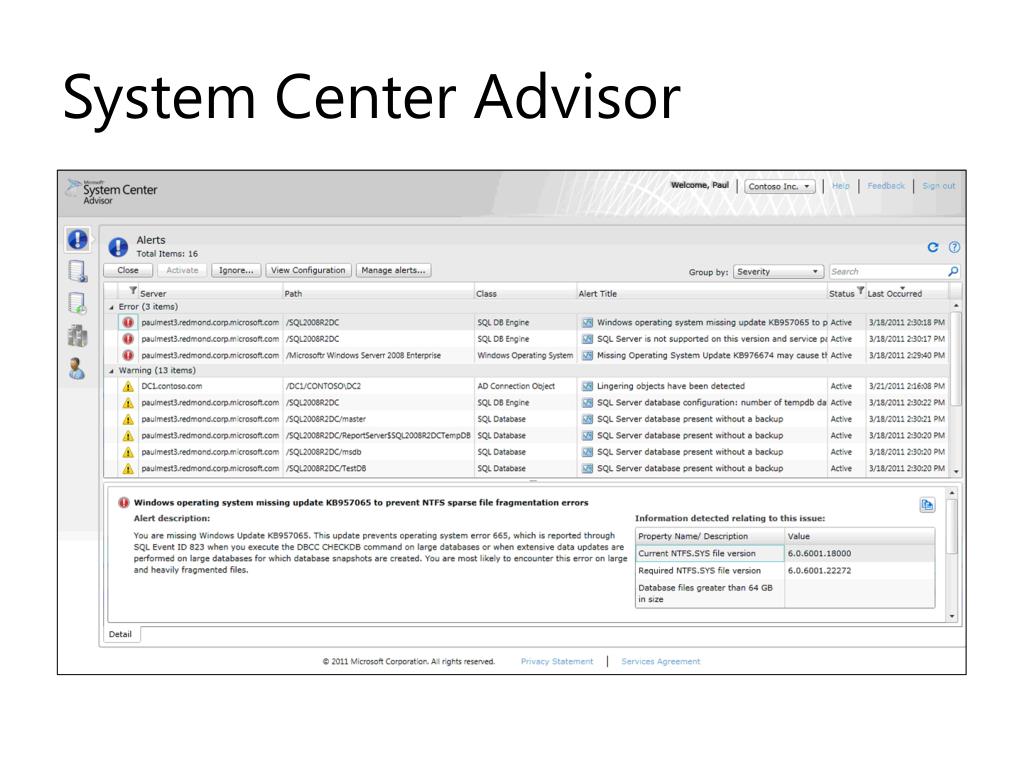This screenshot has width=1024, height=768.
Task: Click alert title icon for Lingering objects row
Action: point(587,386)
